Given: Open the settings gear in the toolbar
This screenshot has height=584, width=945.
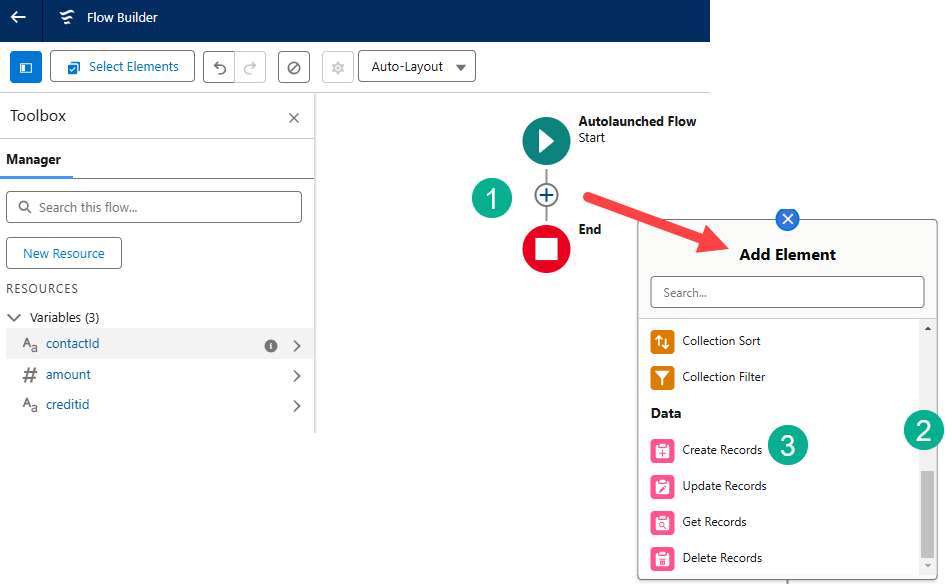Looking at the screenshot, I should click(338, 67).
